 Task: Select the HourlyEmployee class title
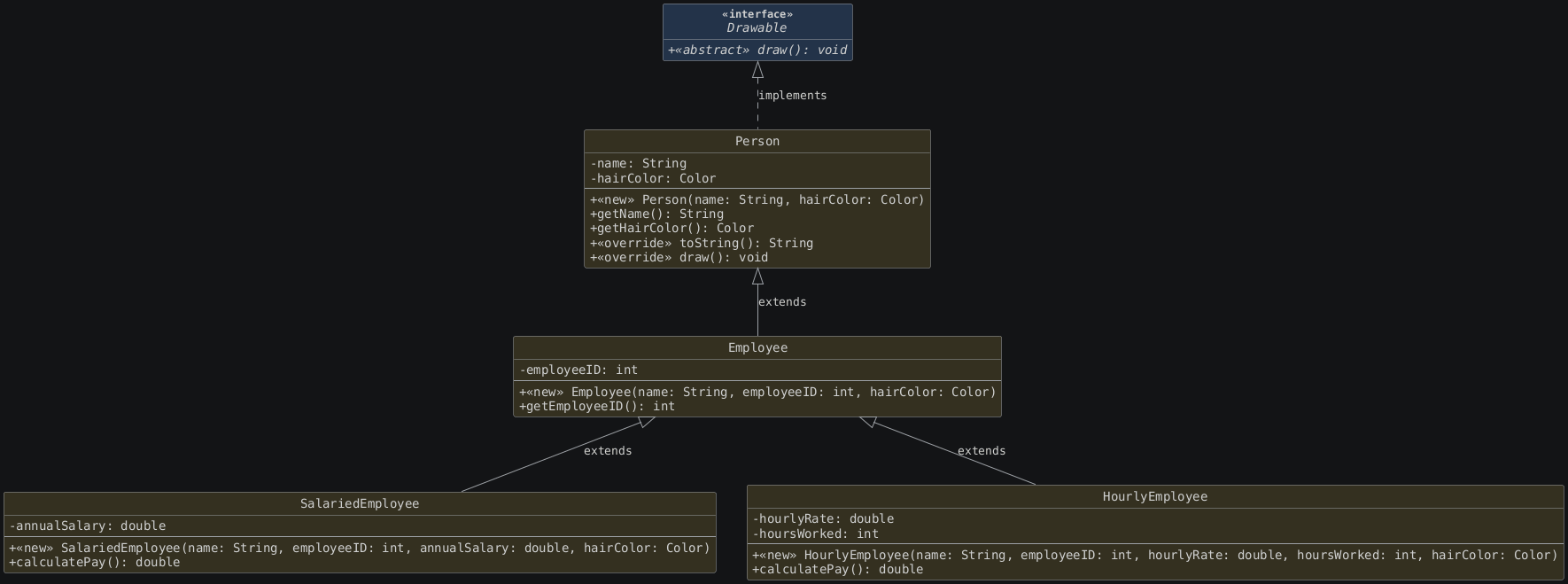1155,497
